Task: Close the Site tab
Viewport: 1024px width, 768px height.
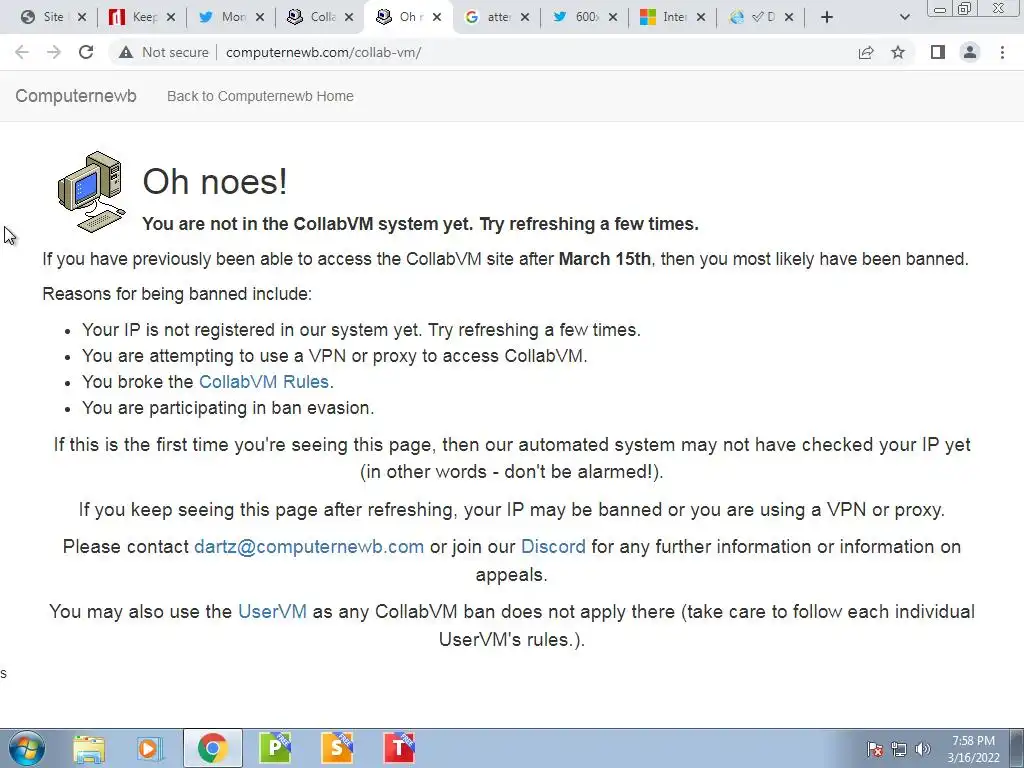Action: [x=82, y=17]
